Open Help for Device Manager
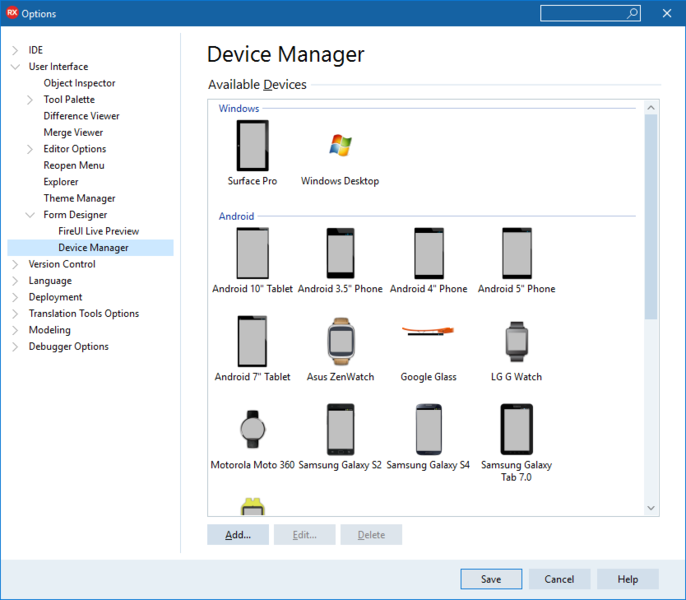 (x=627, y=579)
